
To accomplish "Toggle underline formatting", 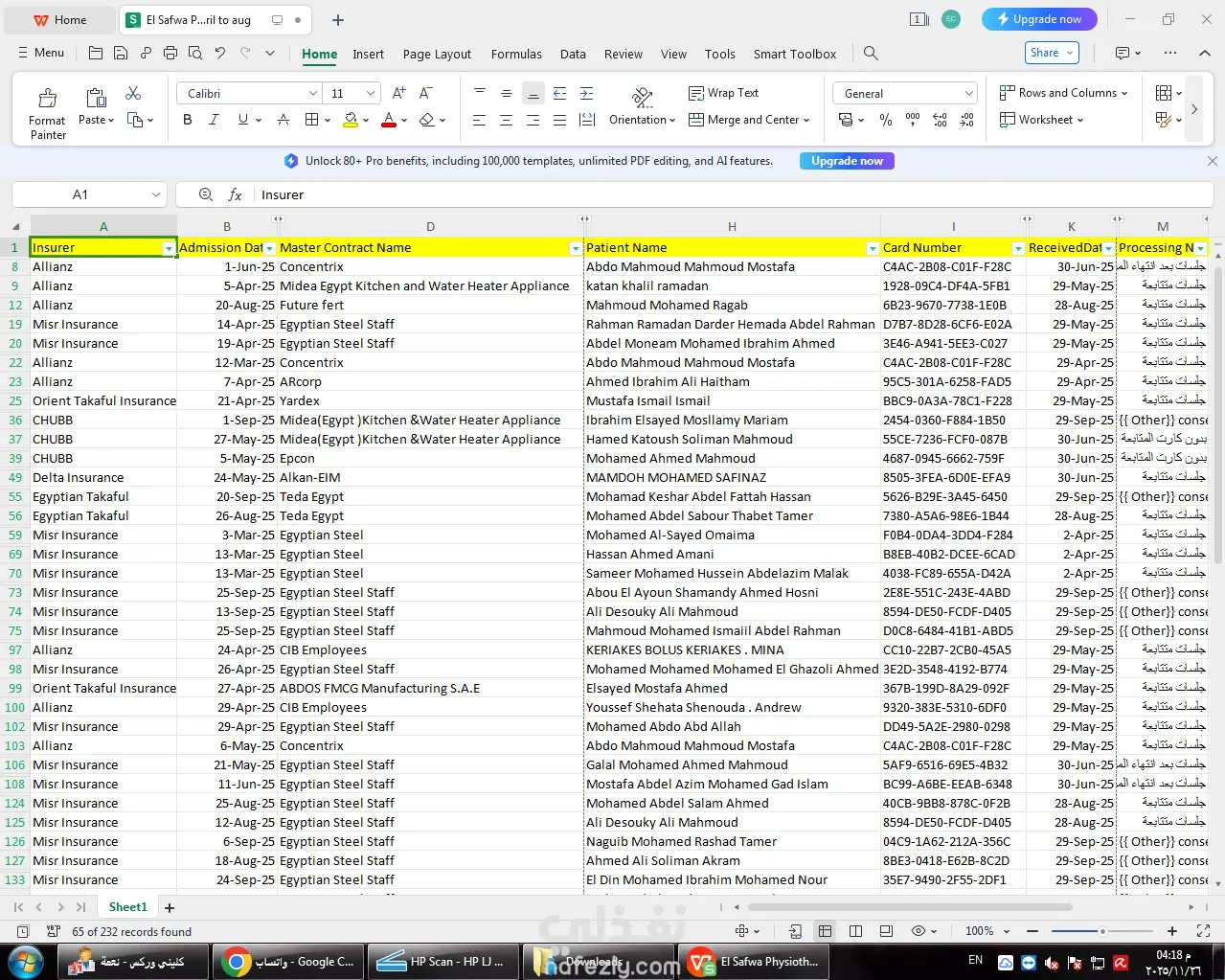I will (242, 120).
